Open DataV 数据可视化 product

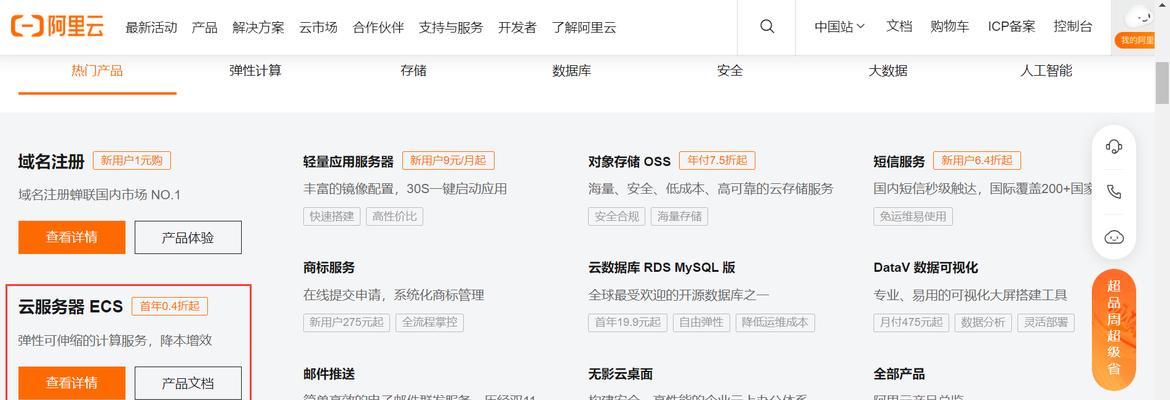point(925,267)
